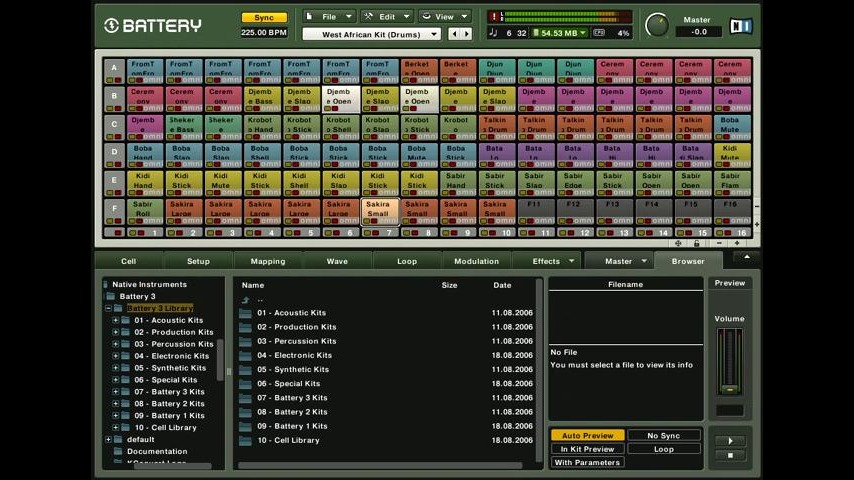The image size is (854, 480).
Task: Click the voices note icon in header
Action: (x=493, y=33)
